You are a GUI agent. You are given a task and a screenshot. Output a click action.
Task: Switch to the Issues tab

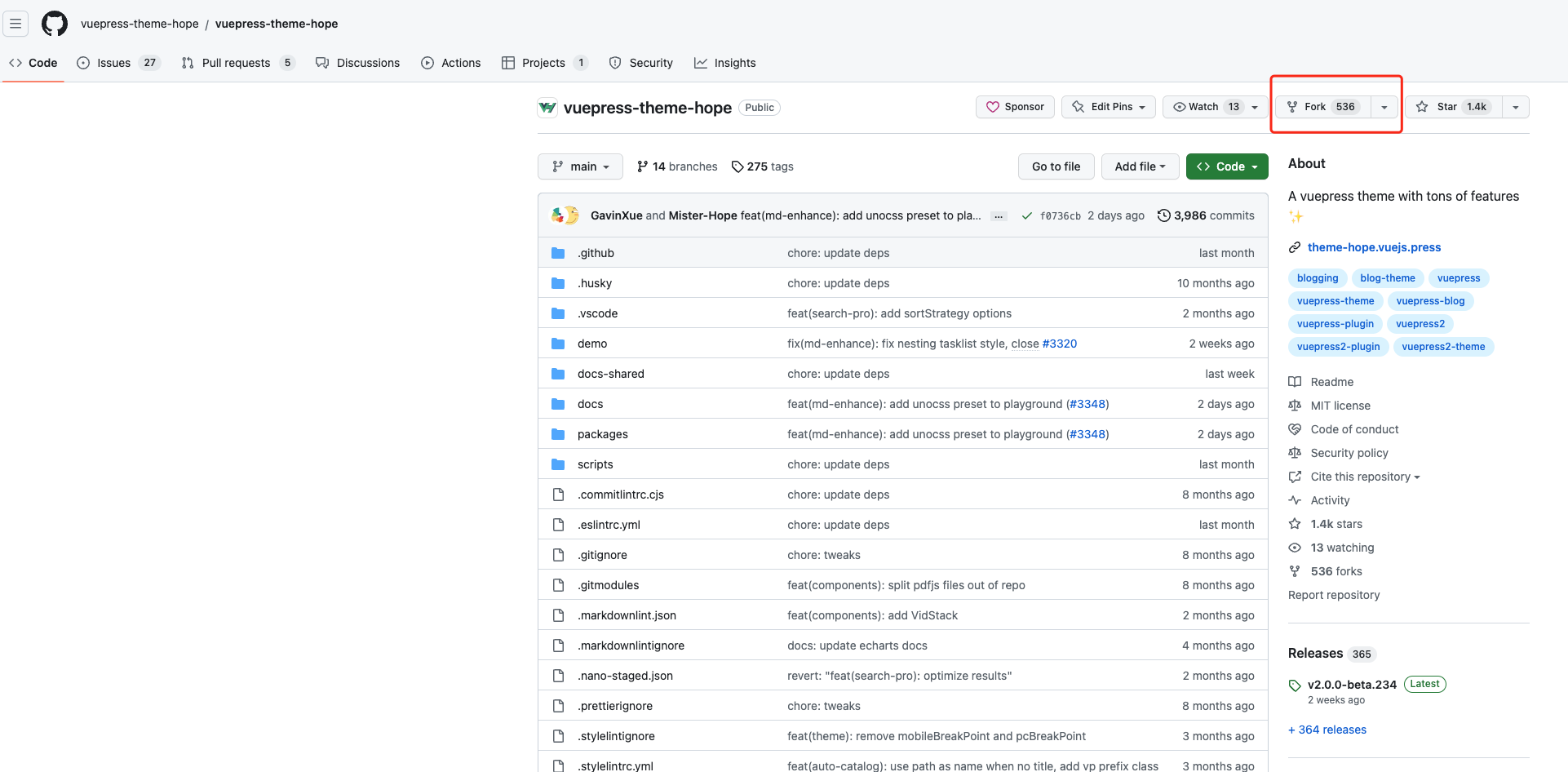[x=119, y=63]
